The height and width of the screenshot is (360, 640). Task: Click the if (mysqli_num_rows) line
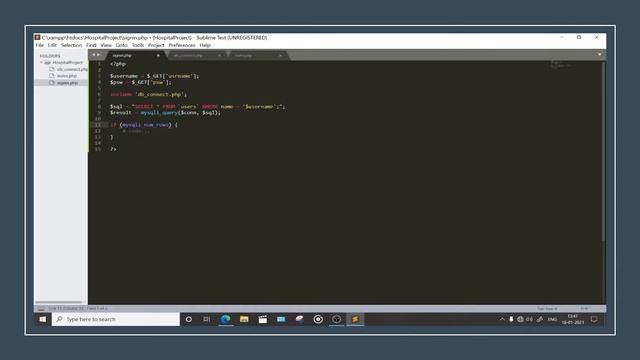tap(144, 125)
